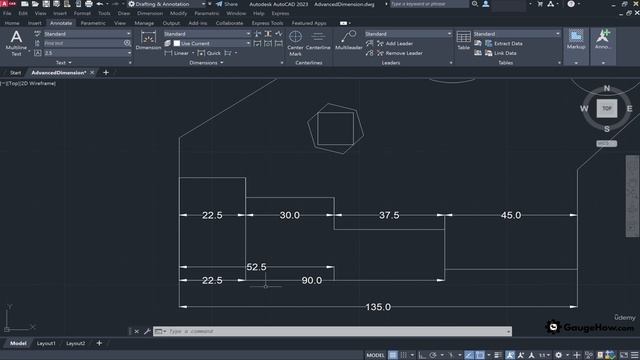Open a drawing with the Open folder icon
The image size is (640, 360).
click(35, 4)
